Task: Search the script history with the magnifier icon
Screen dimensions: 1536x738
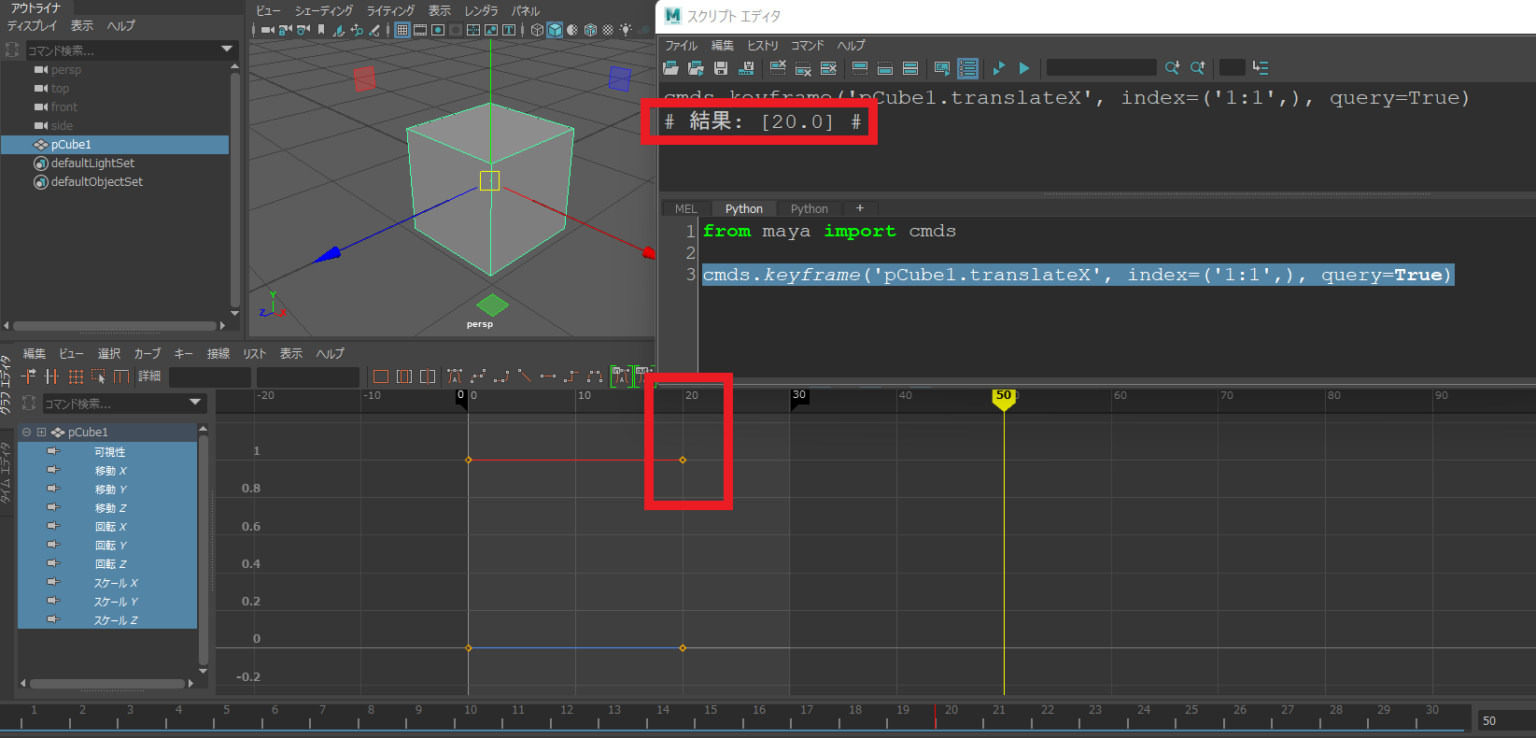Action: [x=1172, y=67]
